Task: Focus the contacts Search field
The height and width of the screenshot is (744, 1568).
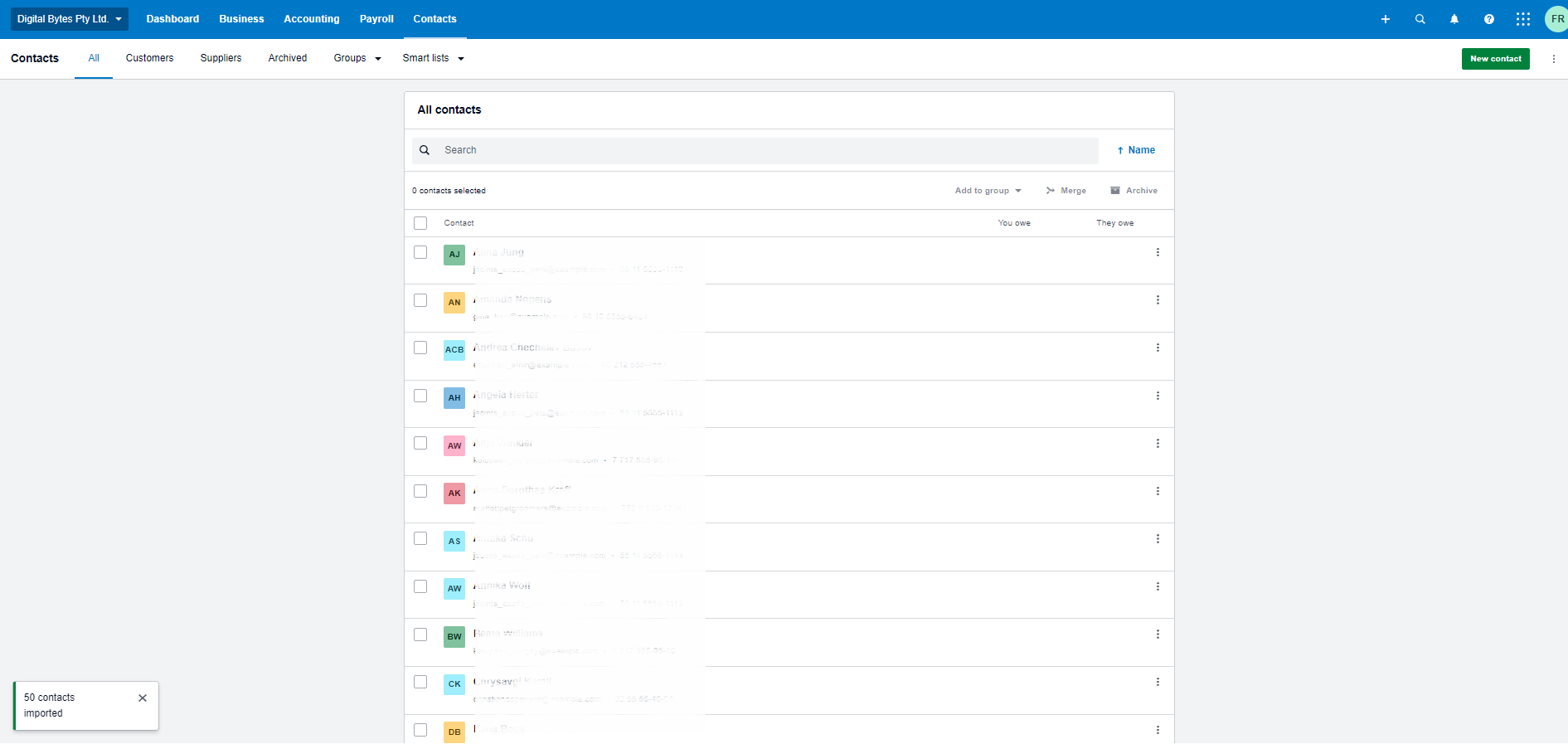Action: pos(755,150)
